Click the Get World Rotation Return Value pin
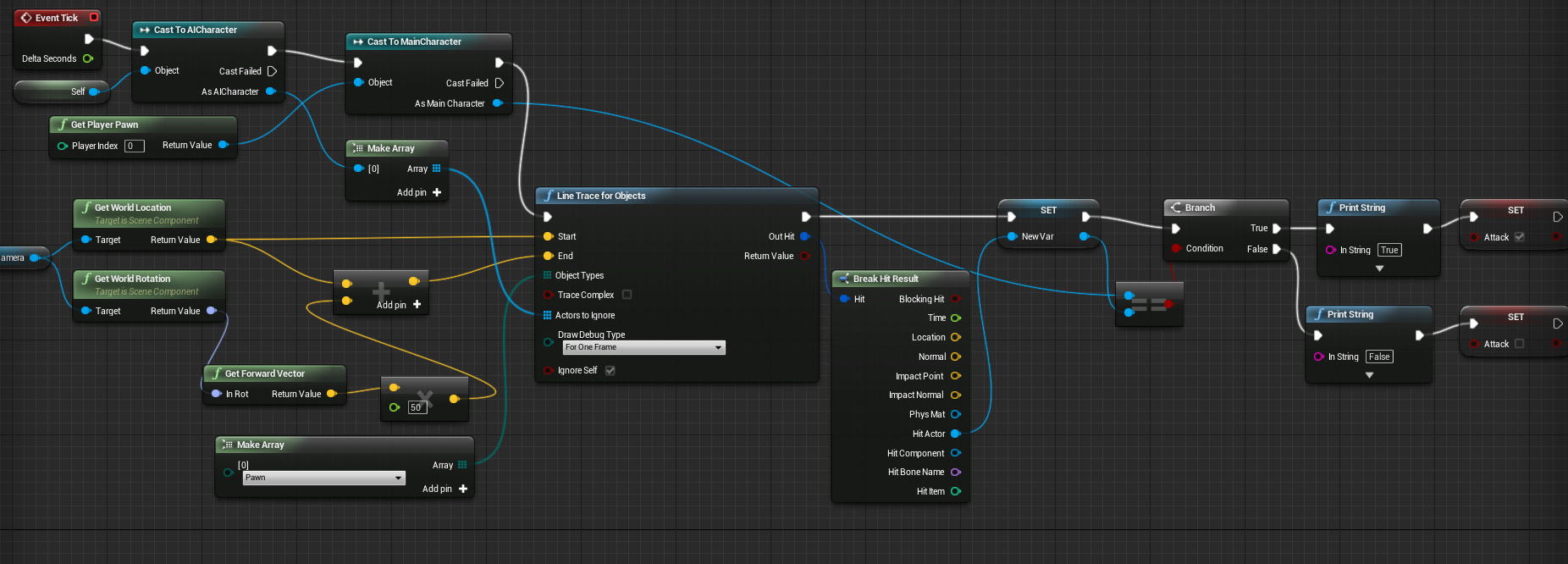1568x564 pixels. pos(212,311)
